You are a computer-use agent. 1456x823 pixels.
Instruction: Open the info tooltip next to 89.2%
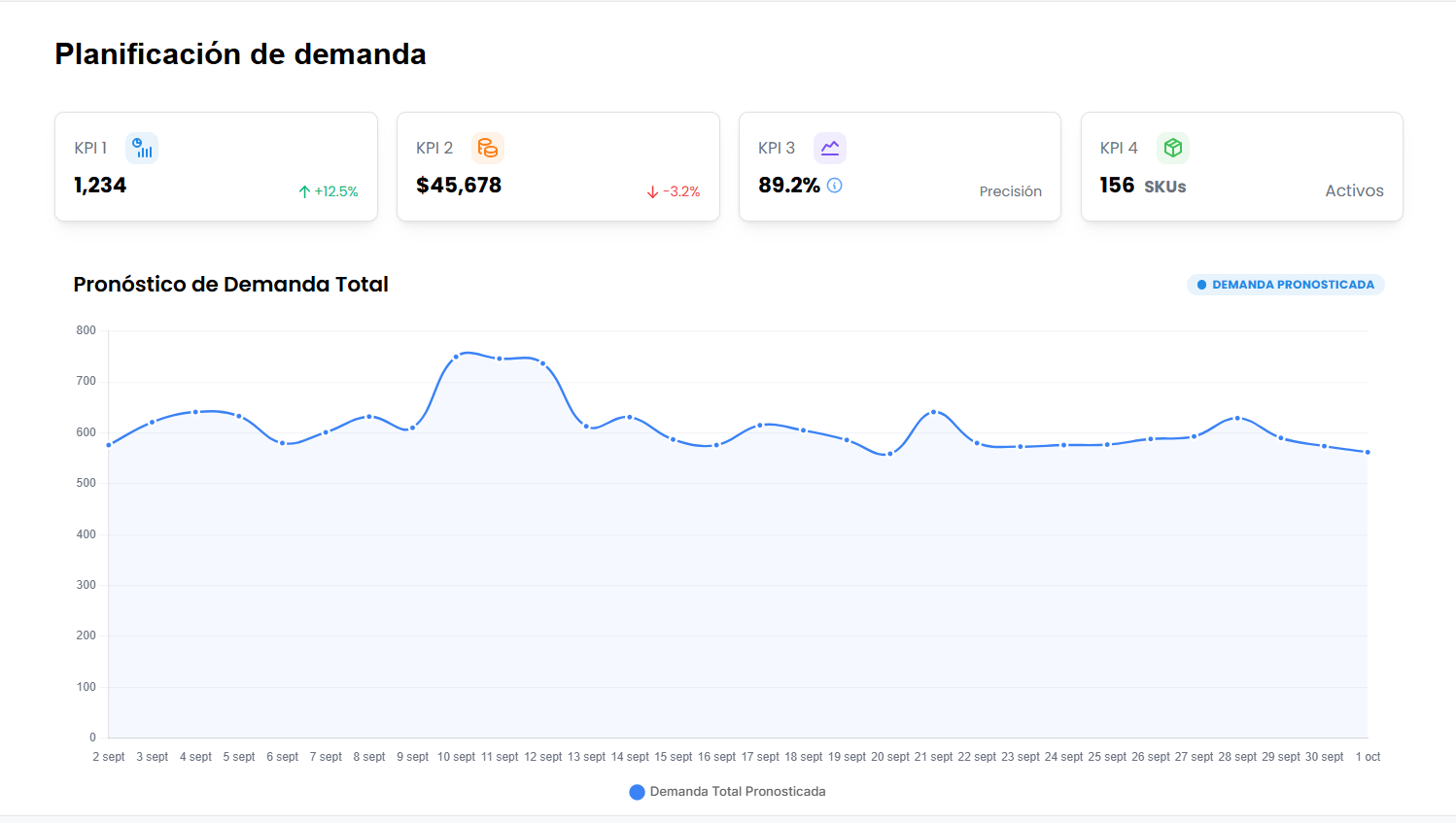pos(834,186)
